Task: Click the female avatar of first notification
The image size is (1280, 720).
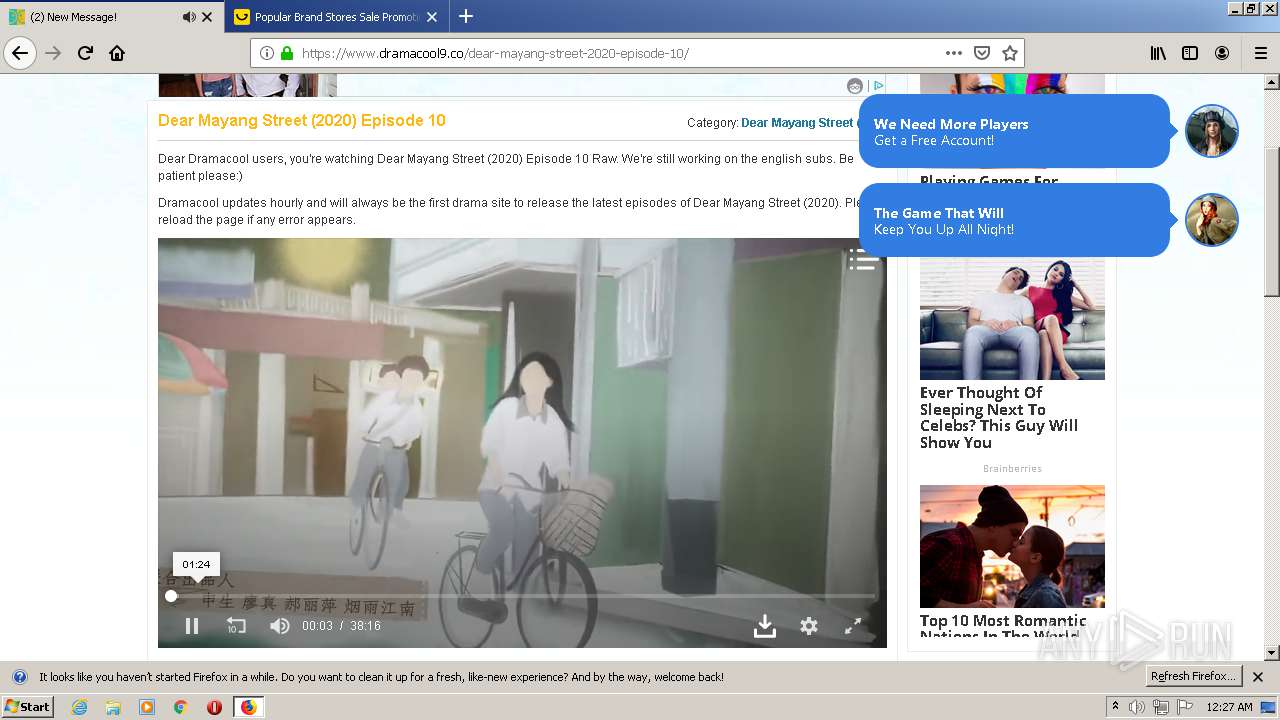Action: tap(1212, 131)
